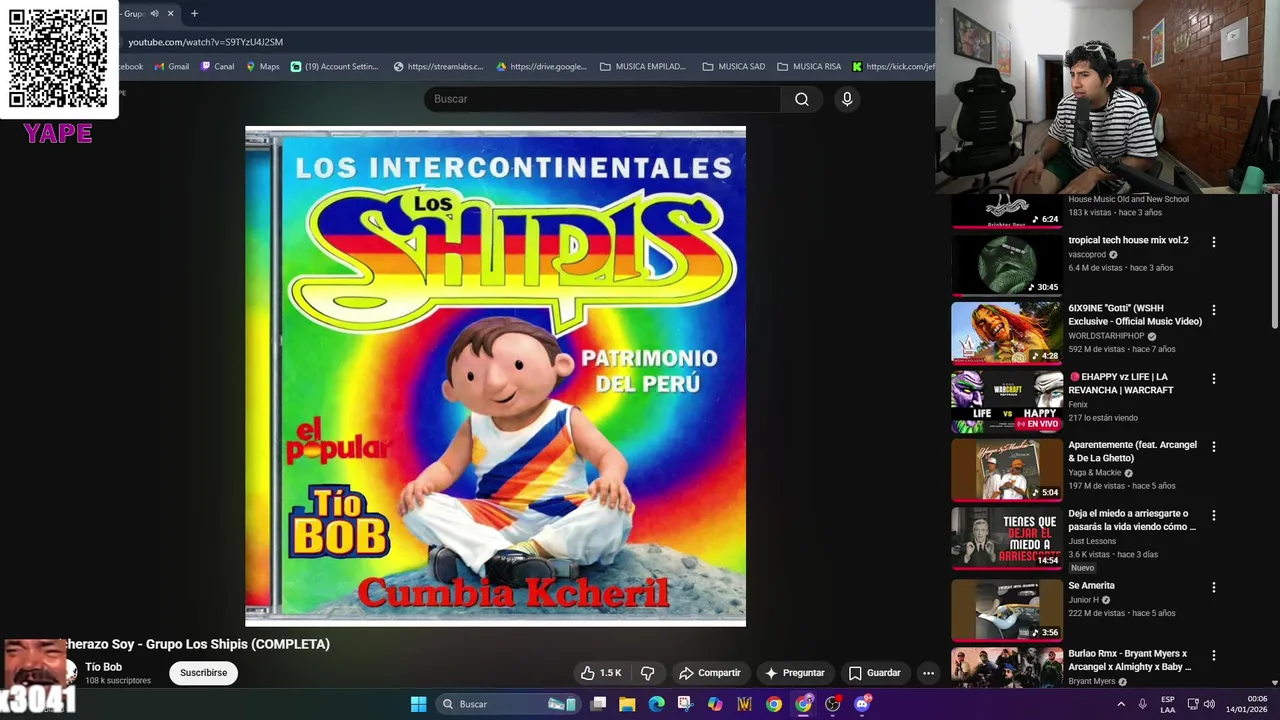Dislike the video with thumbs-down icon
1280x720 pixels.
click(647, 673)
